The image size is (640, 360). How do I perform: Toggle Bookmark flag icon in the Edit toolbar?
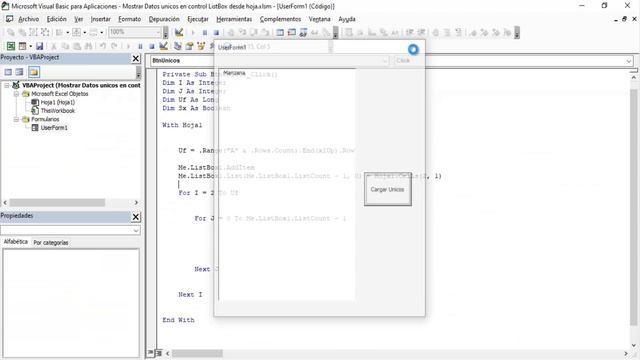473,32
